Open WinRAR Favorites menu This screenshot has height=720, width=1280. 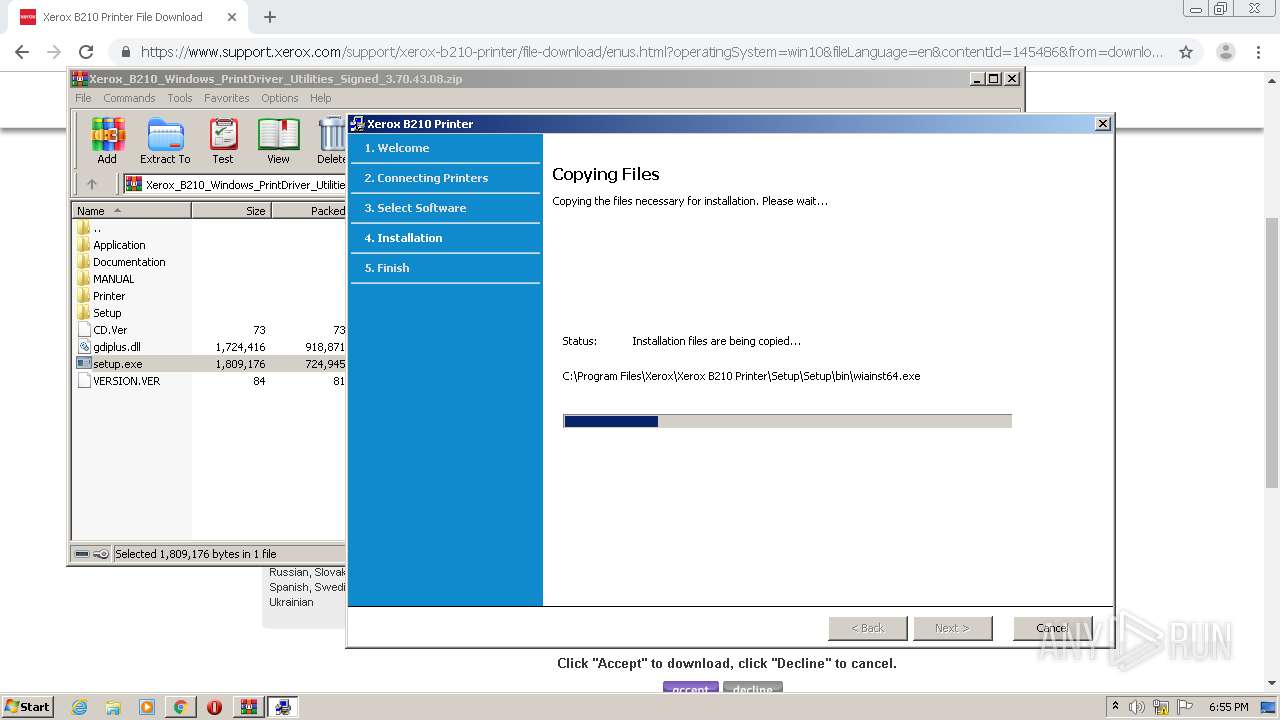(x=227, y=98)
